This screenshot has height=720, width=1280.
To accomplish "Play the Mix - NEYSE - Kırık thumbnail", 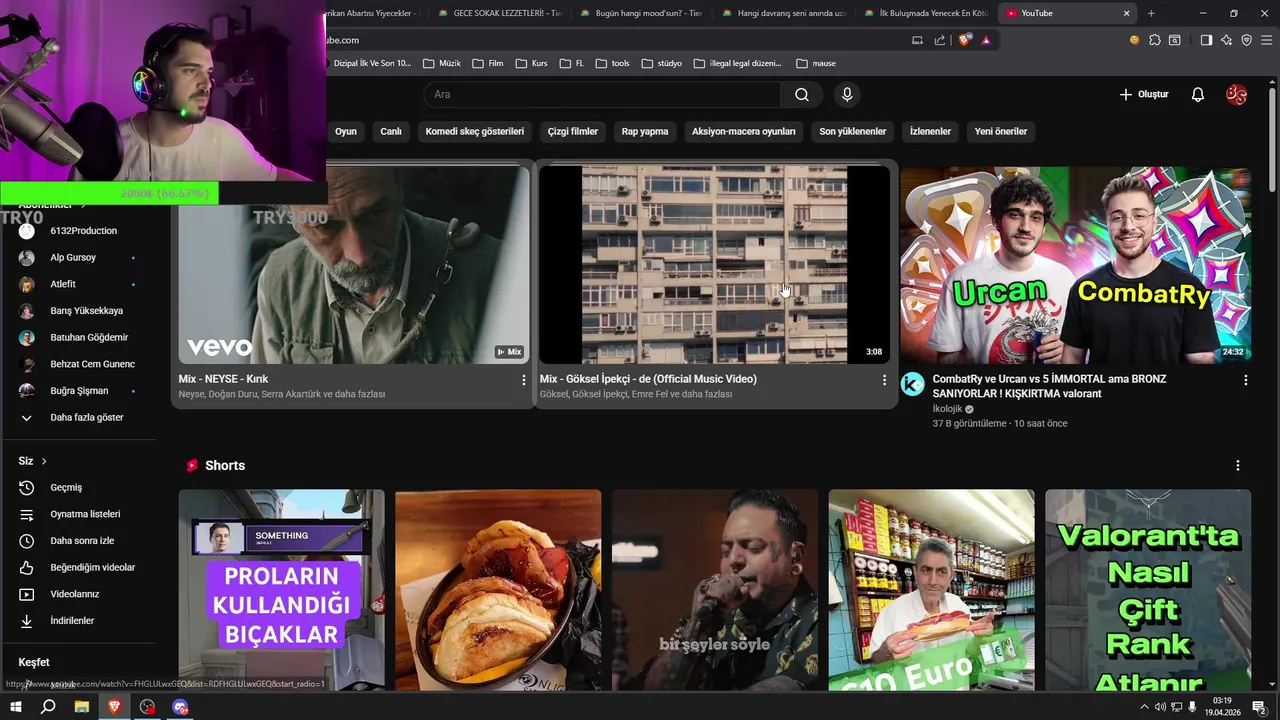I will tap(354, 264).
